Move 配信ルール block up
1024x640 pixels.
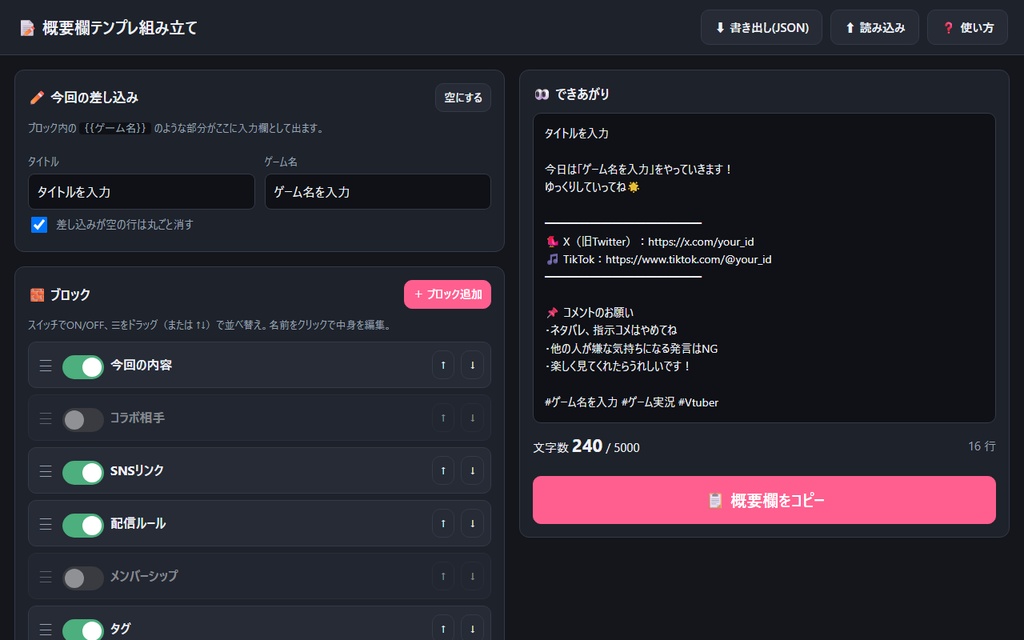click(443, 524)
